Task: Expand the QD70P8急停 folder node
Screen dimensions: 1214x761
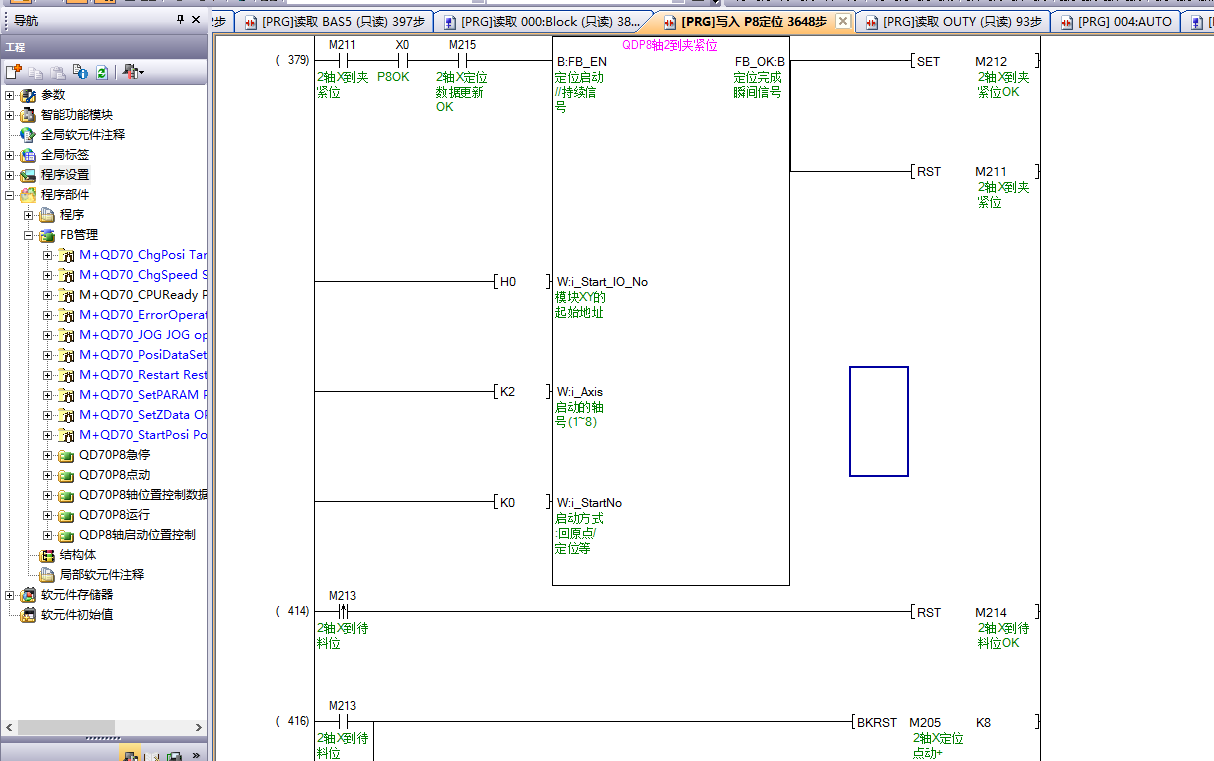Action: [47, 455]
